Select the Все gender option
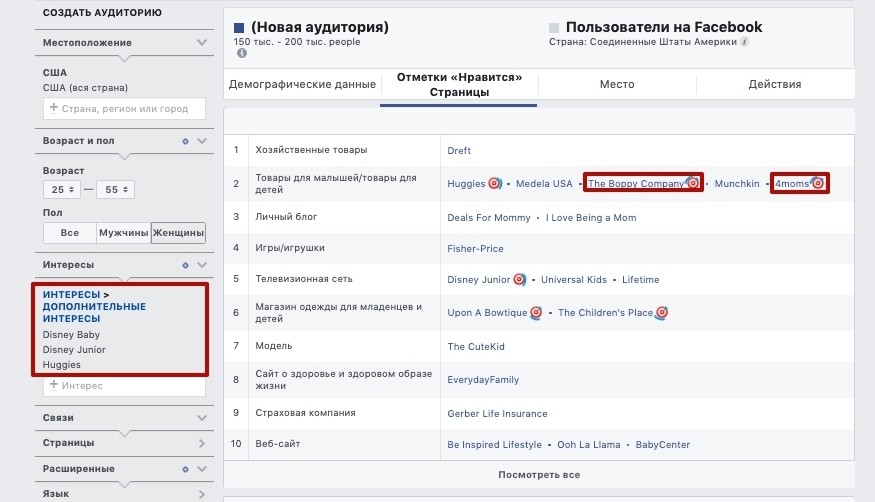 (70, 233)
